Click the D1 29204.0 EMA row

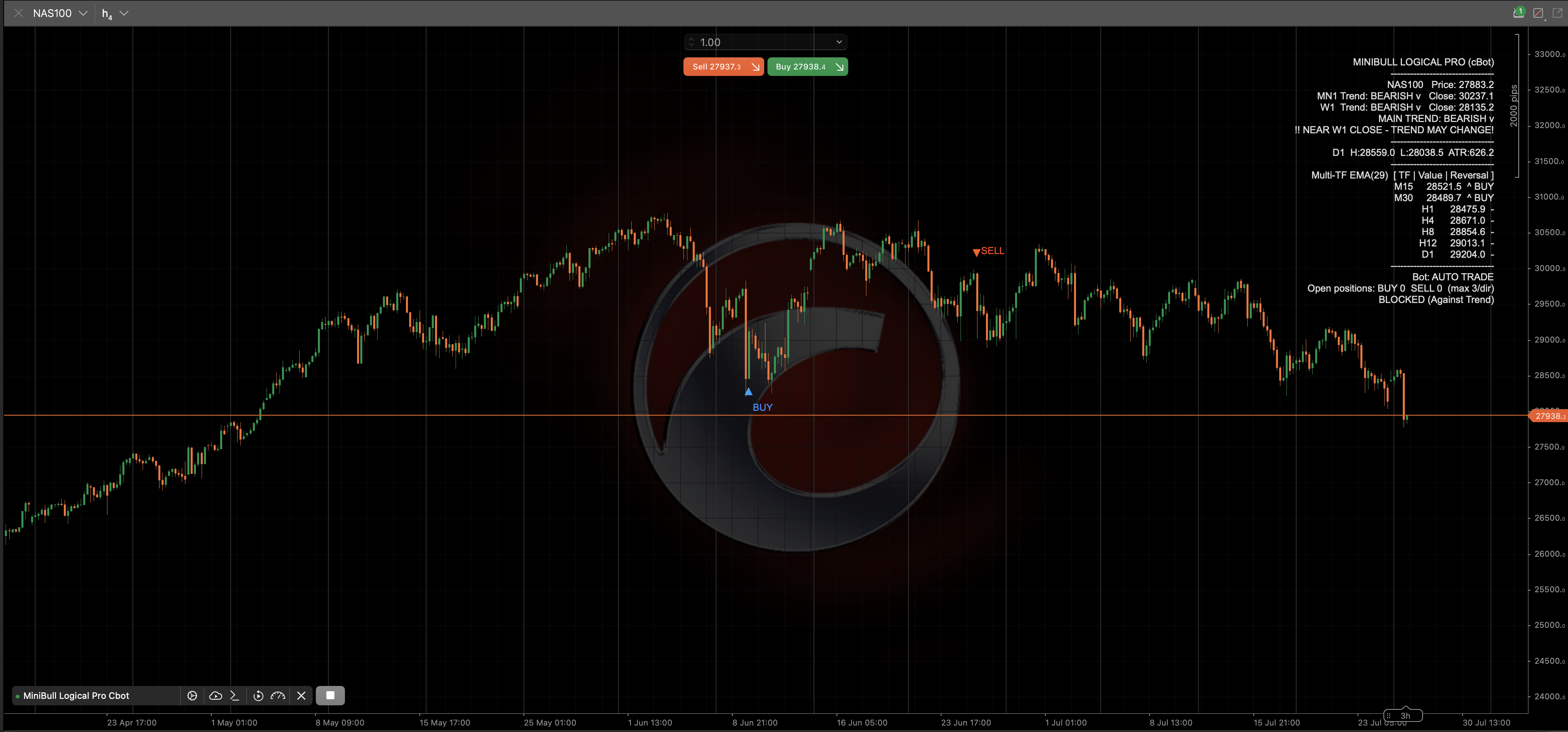point(1457,255)
